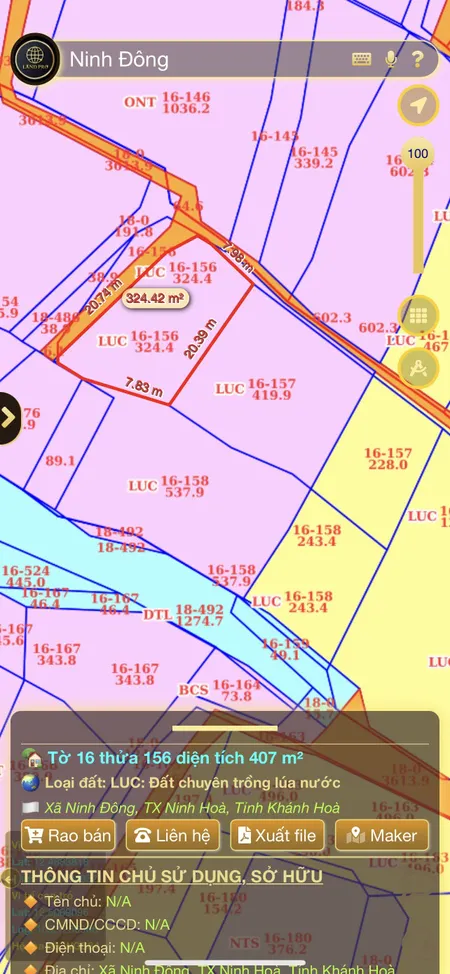Open Xã Ninh Đông, TX Ninh Hoà address link

coord(192,808)
